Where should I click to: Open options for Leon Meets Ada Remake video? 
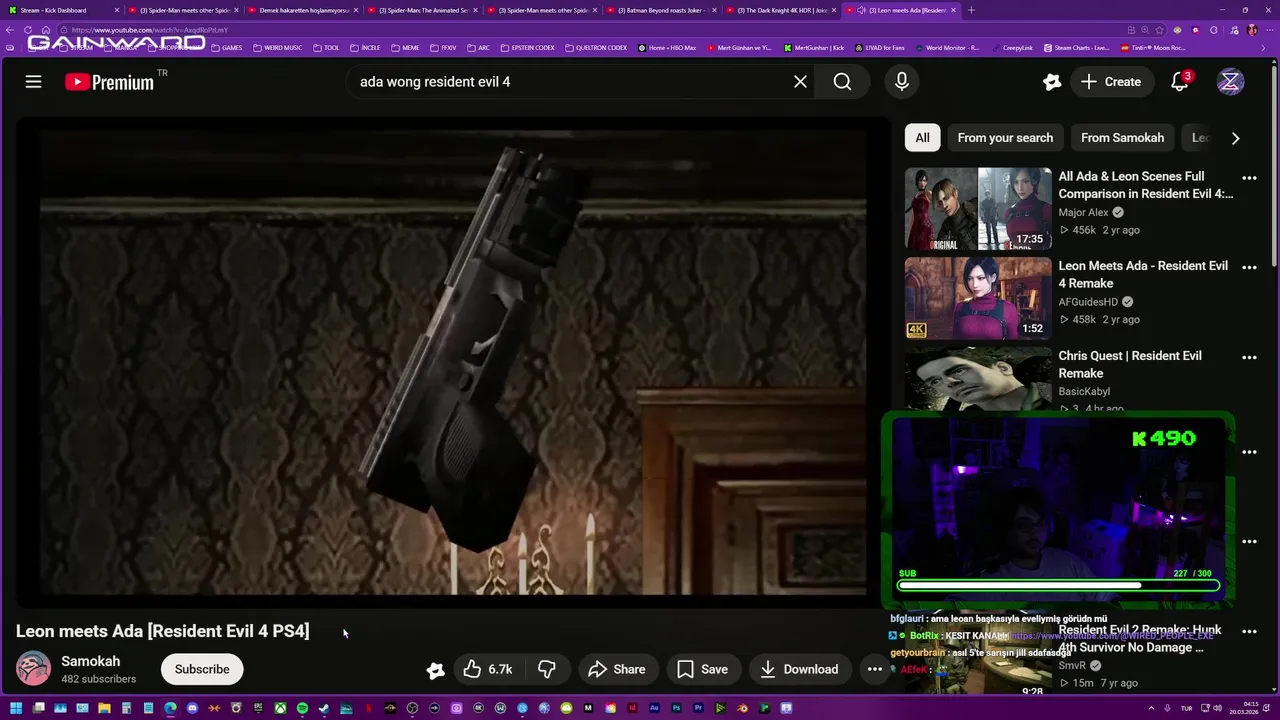[1249, 267]
